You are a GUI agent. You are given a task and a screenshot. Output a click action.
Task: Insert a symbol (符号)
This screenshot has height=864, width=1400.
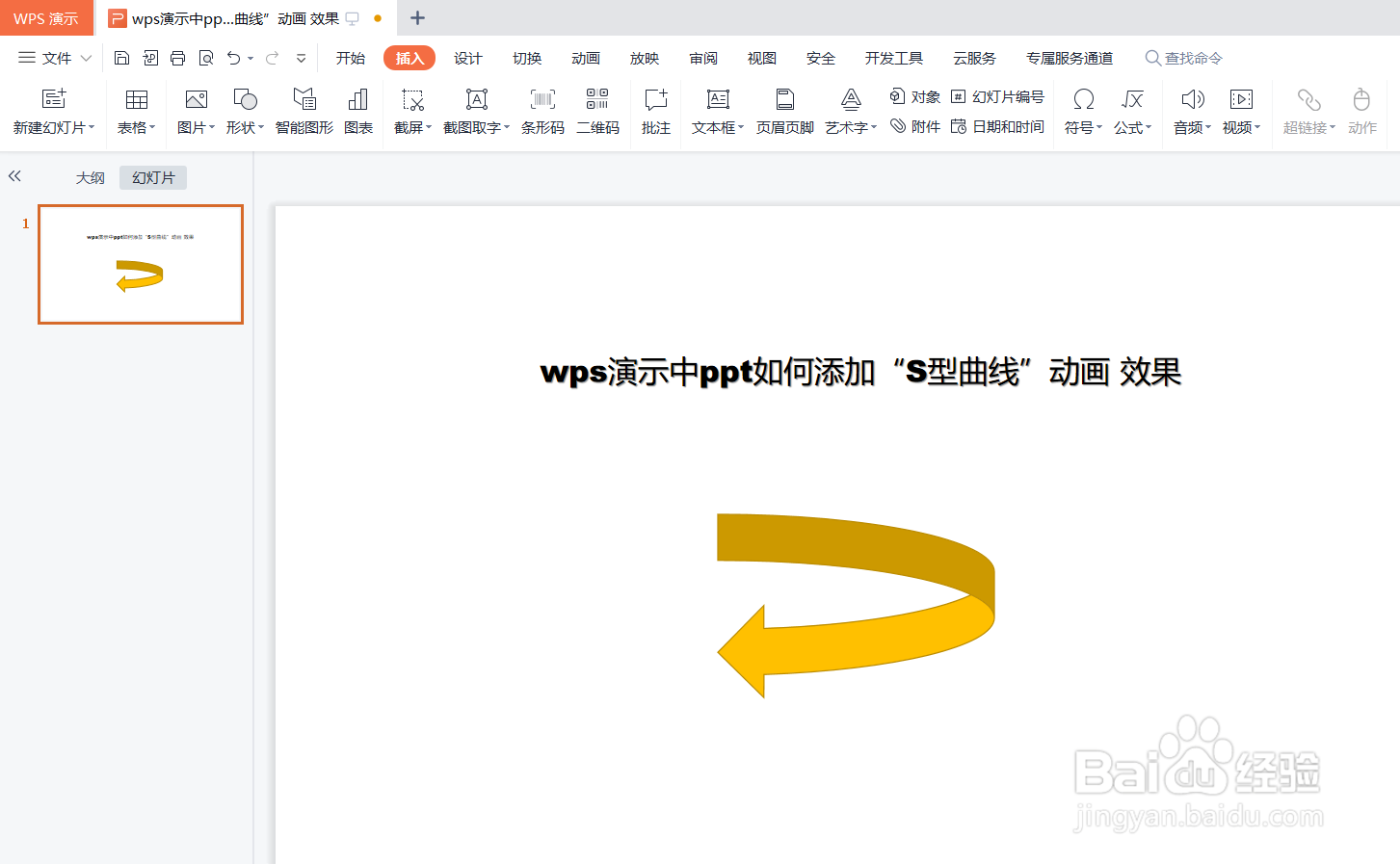coord(1084,99)
